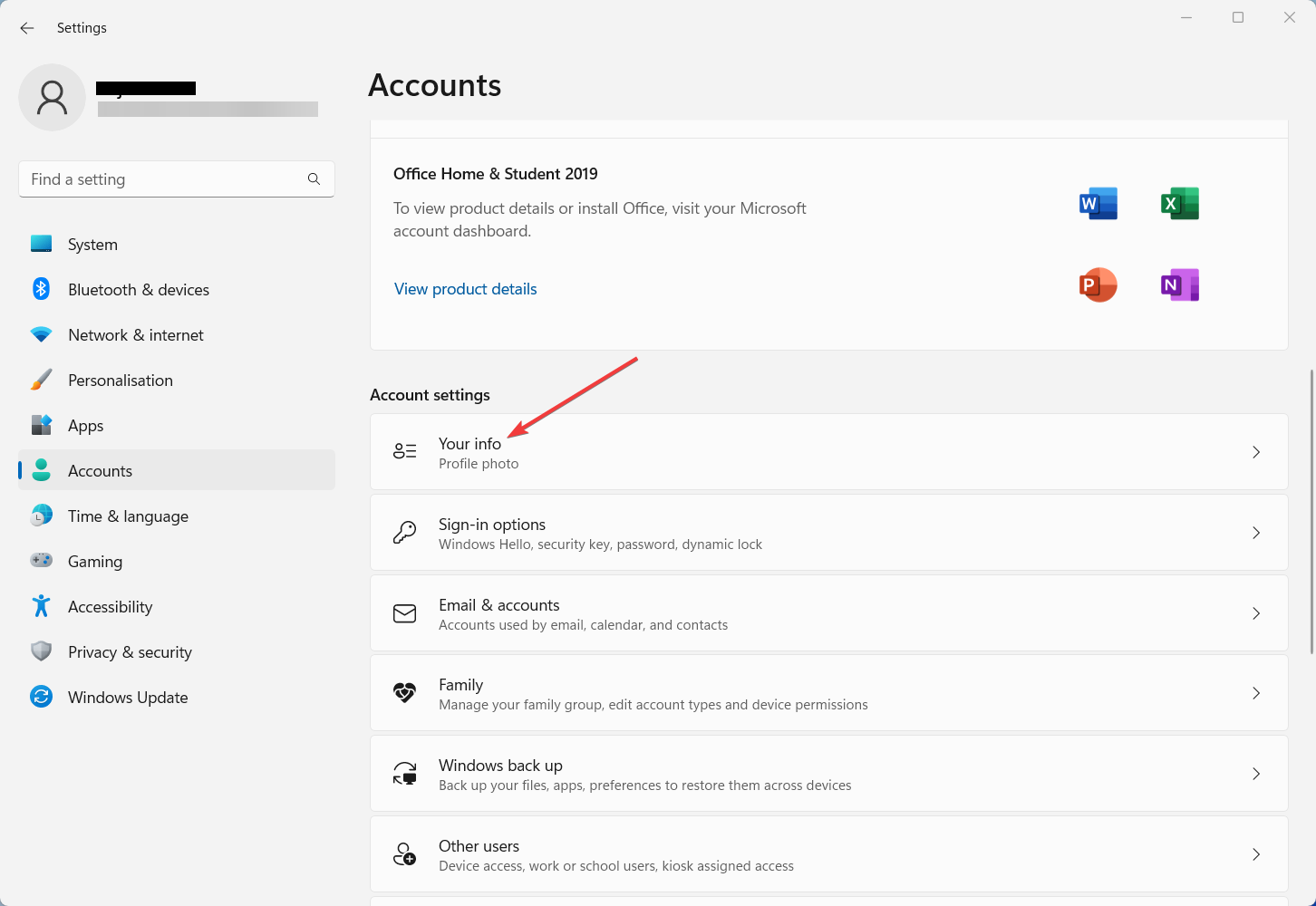
Task: Click the OneNote app icon
Action: pyautogui.click(x=1180, y=285)
